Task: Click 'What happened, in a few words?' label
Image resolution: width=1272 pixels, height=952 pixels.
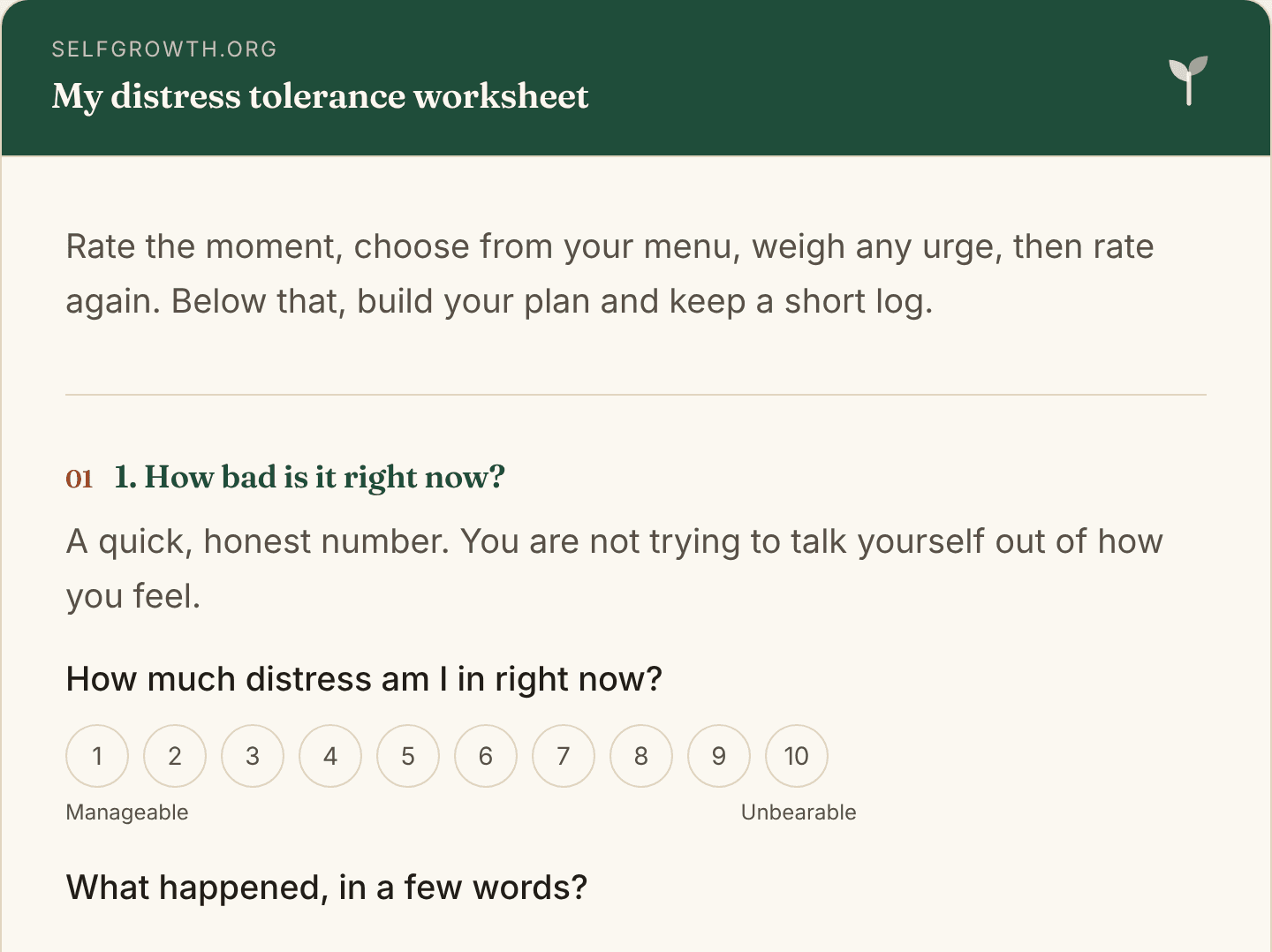Action: click(x=327, y=888)
